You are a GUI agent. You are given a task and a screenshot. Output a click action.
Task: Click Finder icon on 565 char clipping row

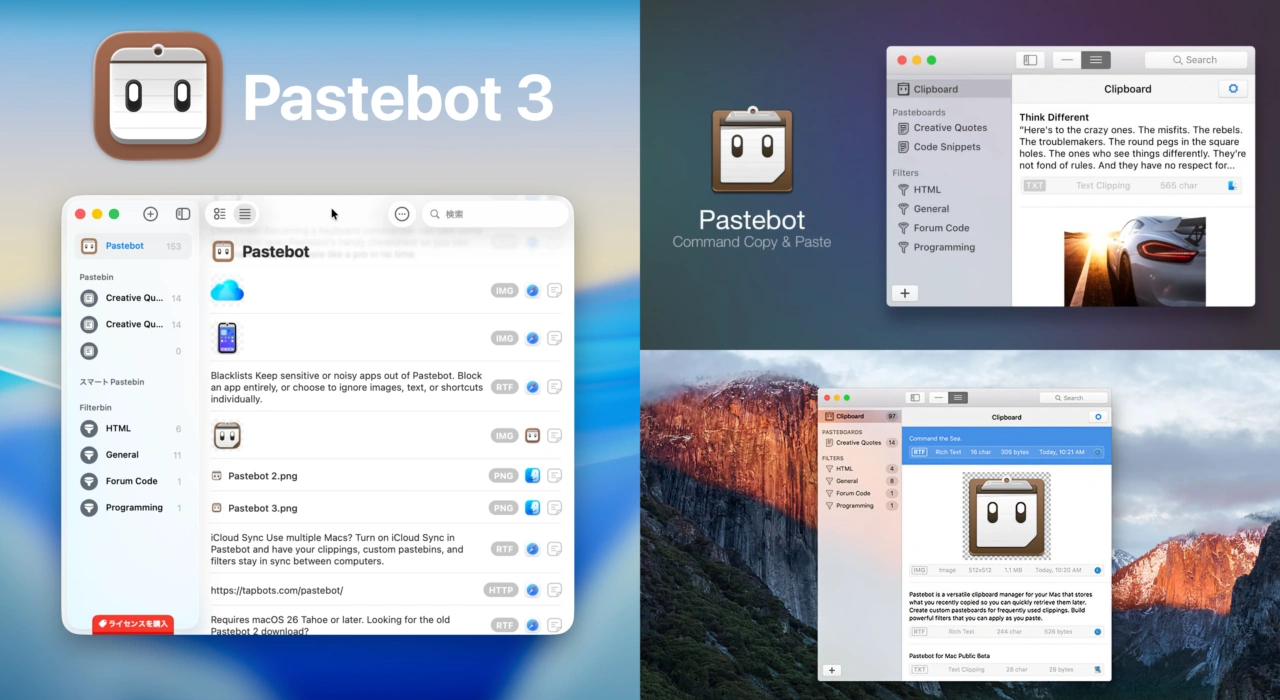pos(1232,186)
